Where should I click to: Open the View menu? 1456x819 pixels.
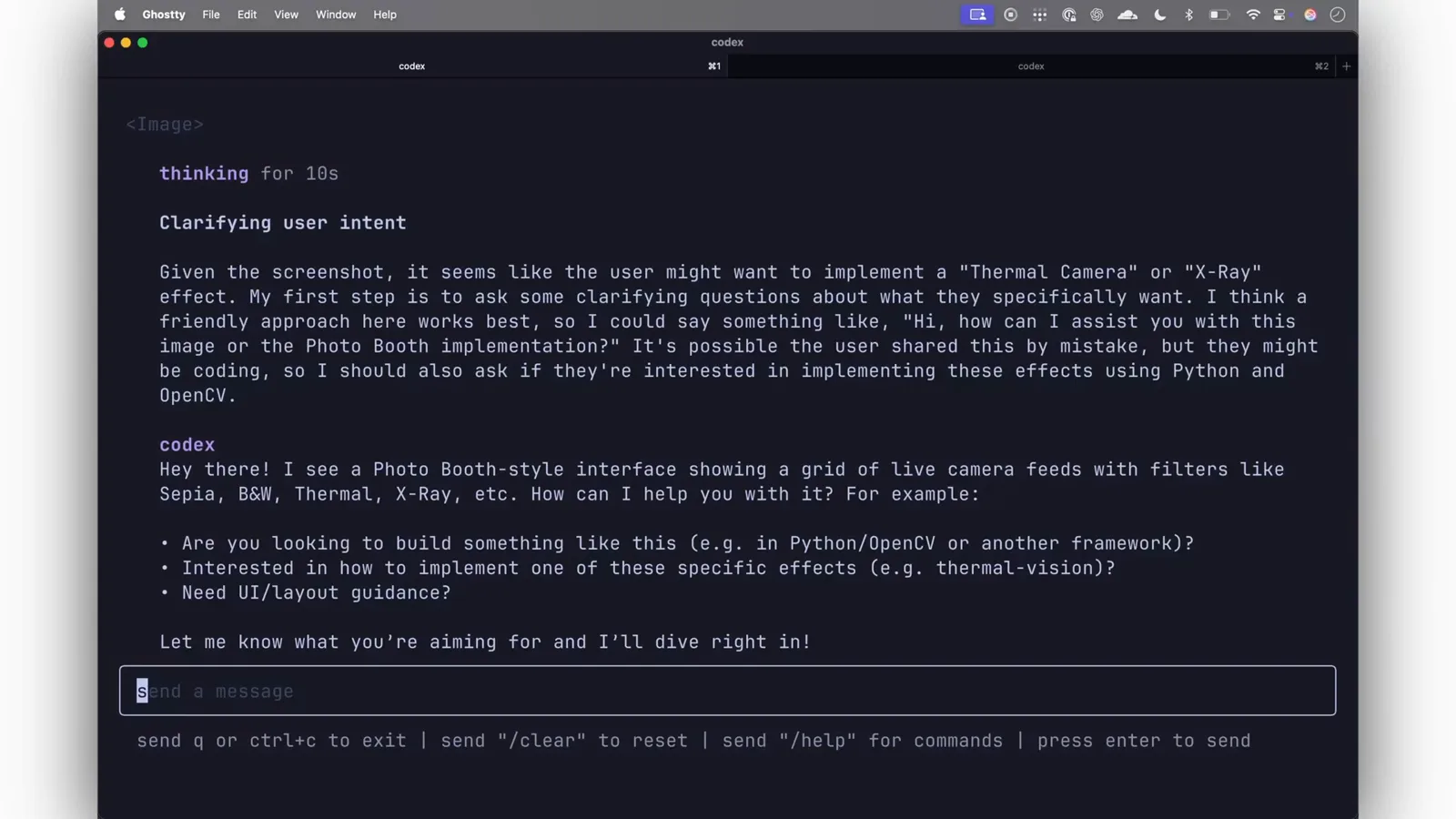tap(286, 15)
